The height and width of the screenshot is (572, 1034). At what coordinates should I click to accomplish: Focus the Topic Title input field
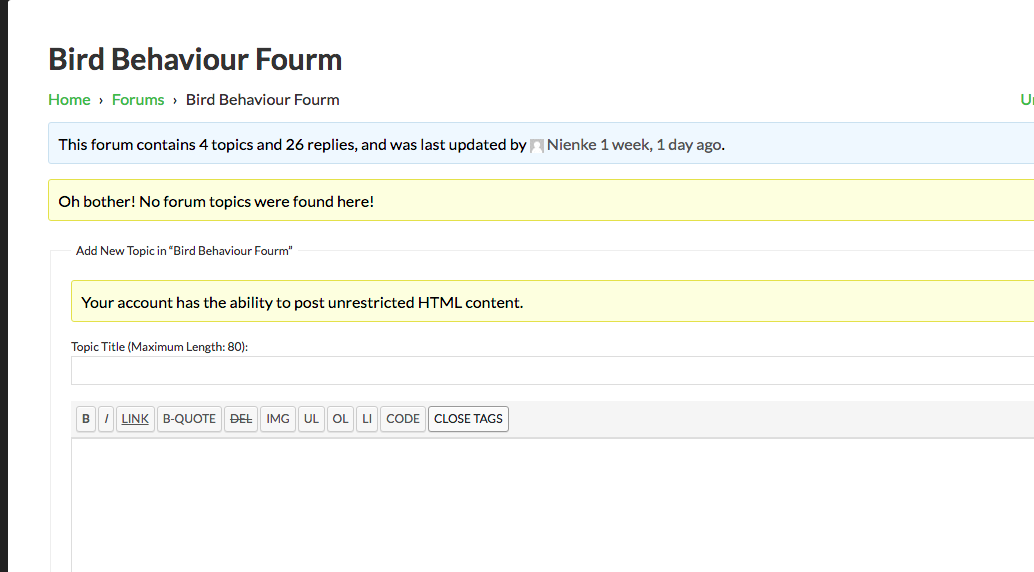(550, 371)
